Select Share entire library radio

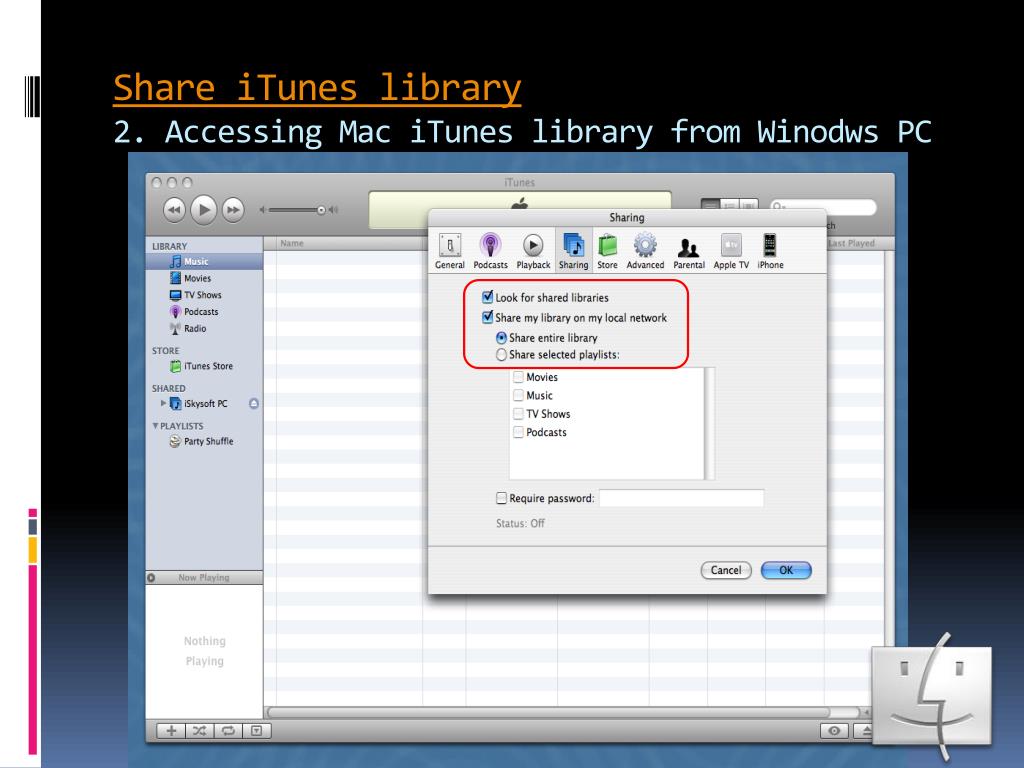[x=501, y=338]
